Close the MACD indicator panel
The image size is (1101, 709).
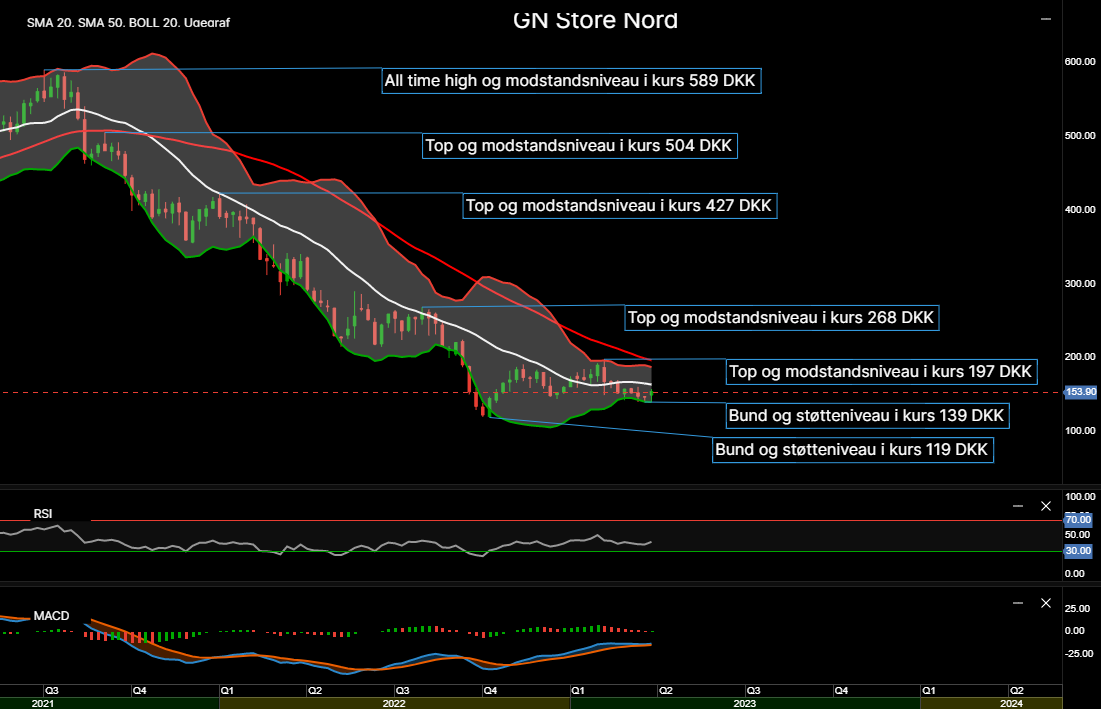click(x=1046, y=603)
